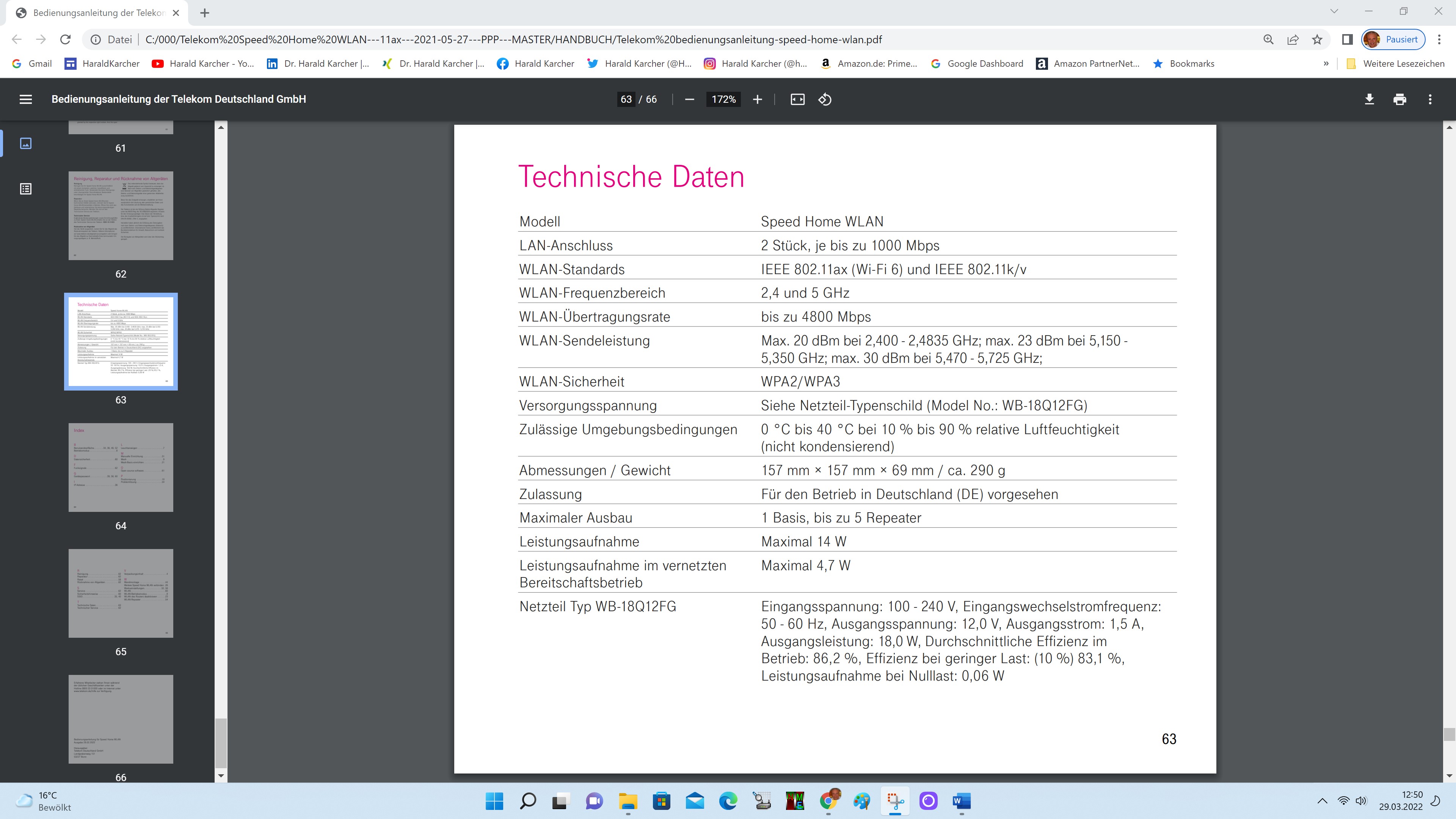Click the page number input field
The height and width of the screenshot is (819, 1456).
626,99
